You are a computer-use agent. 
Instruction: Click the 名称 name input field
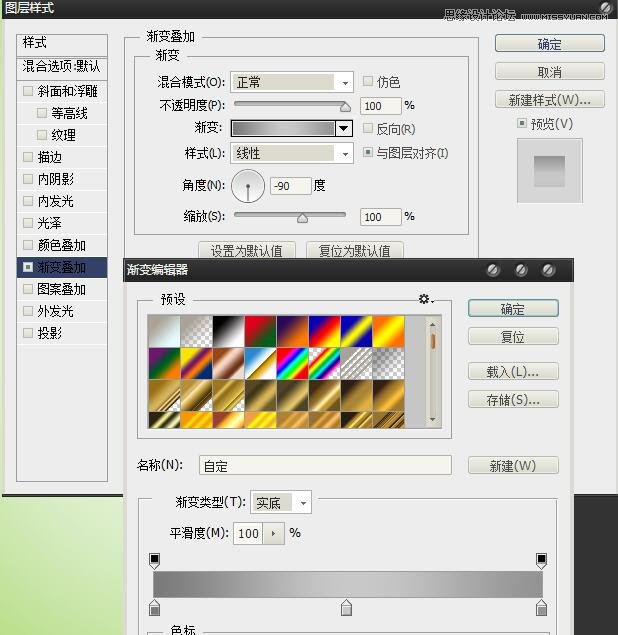pos(325,465)
